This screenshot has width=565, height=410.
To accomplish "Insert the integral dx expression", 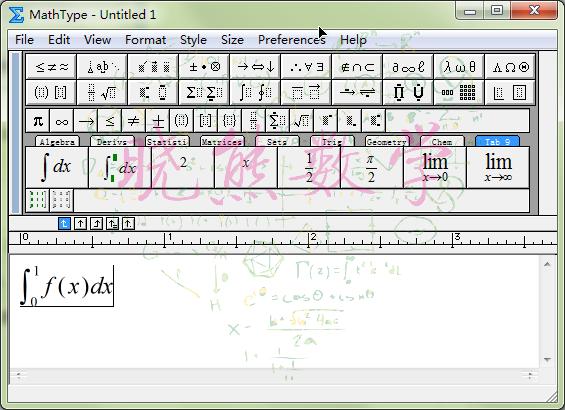I will (57, 167).
